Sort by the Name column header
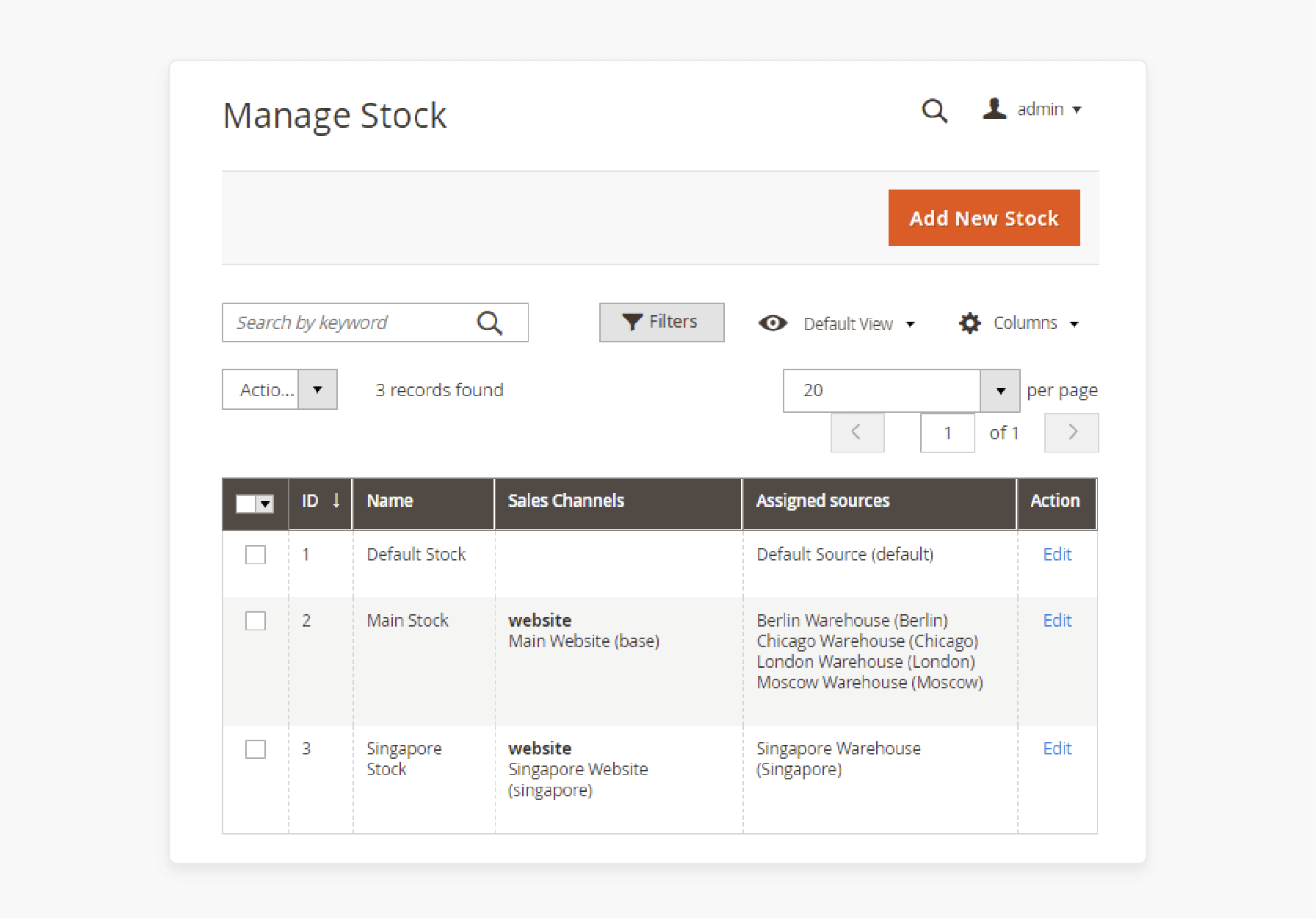The width and height of the screenshot is (1316, 919). [x=424, y=504]
